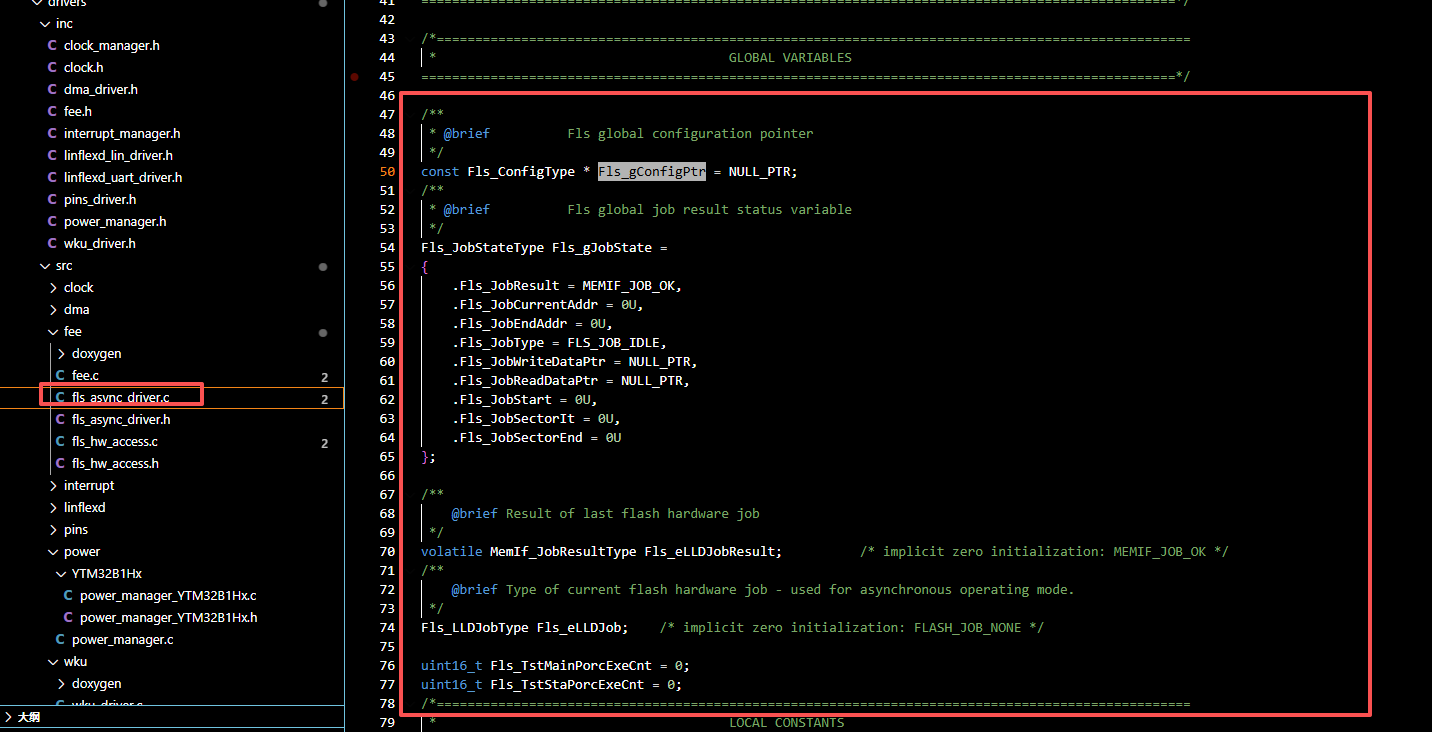Click the C icon beside dma_driver.h
The width and height of the screenshot is (1432, 732).
[x=52, y=90]
